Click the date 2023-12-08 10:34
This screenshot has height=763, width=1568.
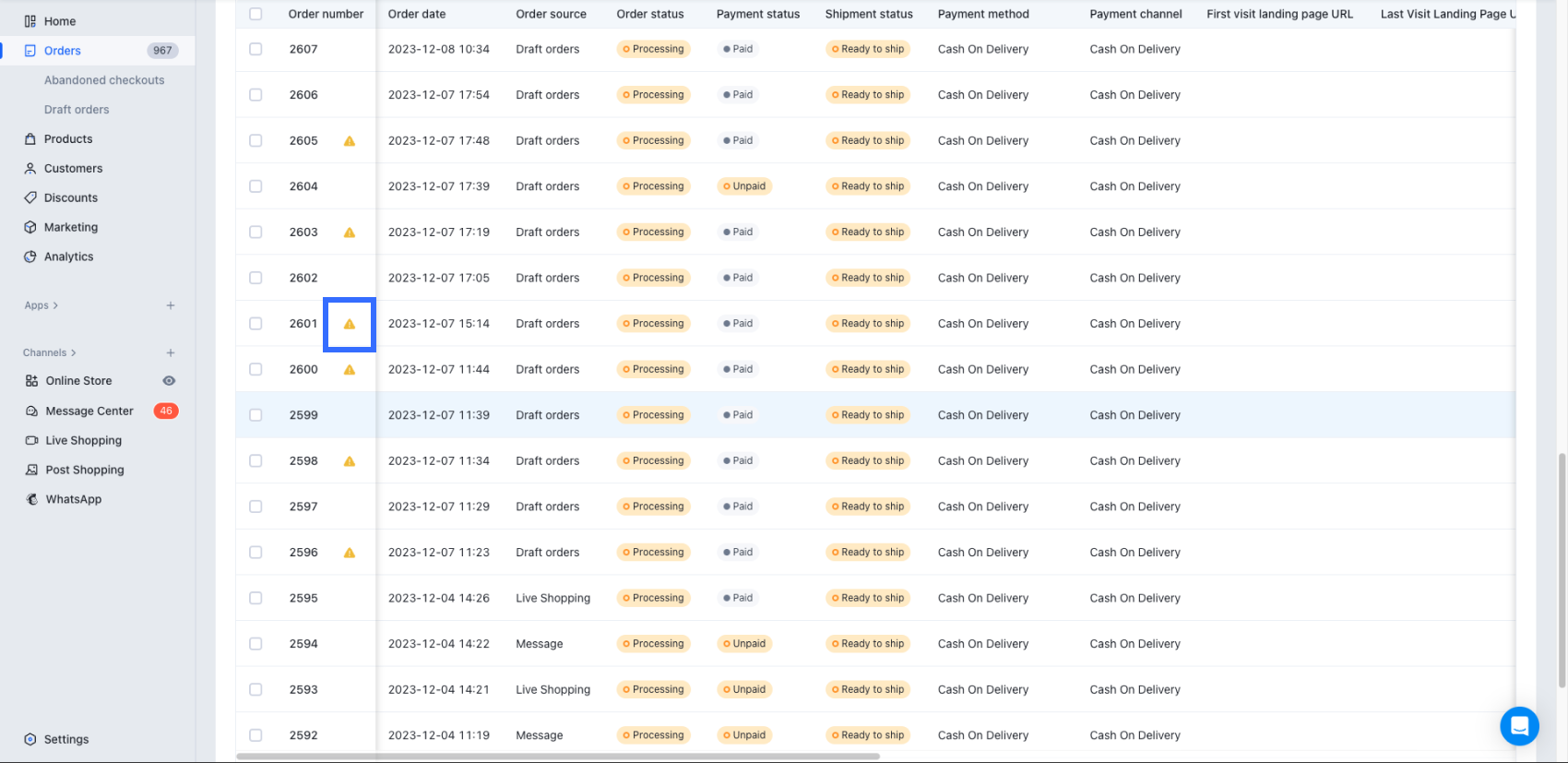click(x=439, y=49)
